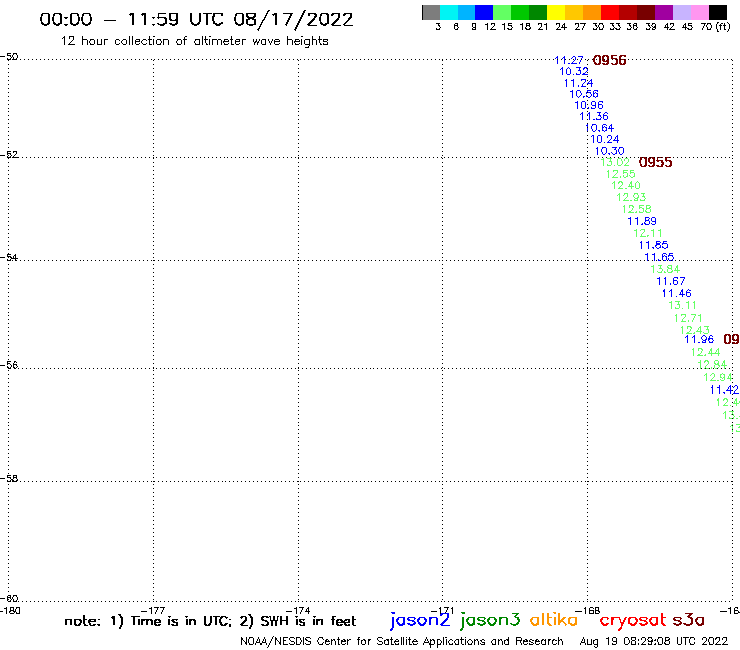Select the cryosat satellite legend label

633,621
